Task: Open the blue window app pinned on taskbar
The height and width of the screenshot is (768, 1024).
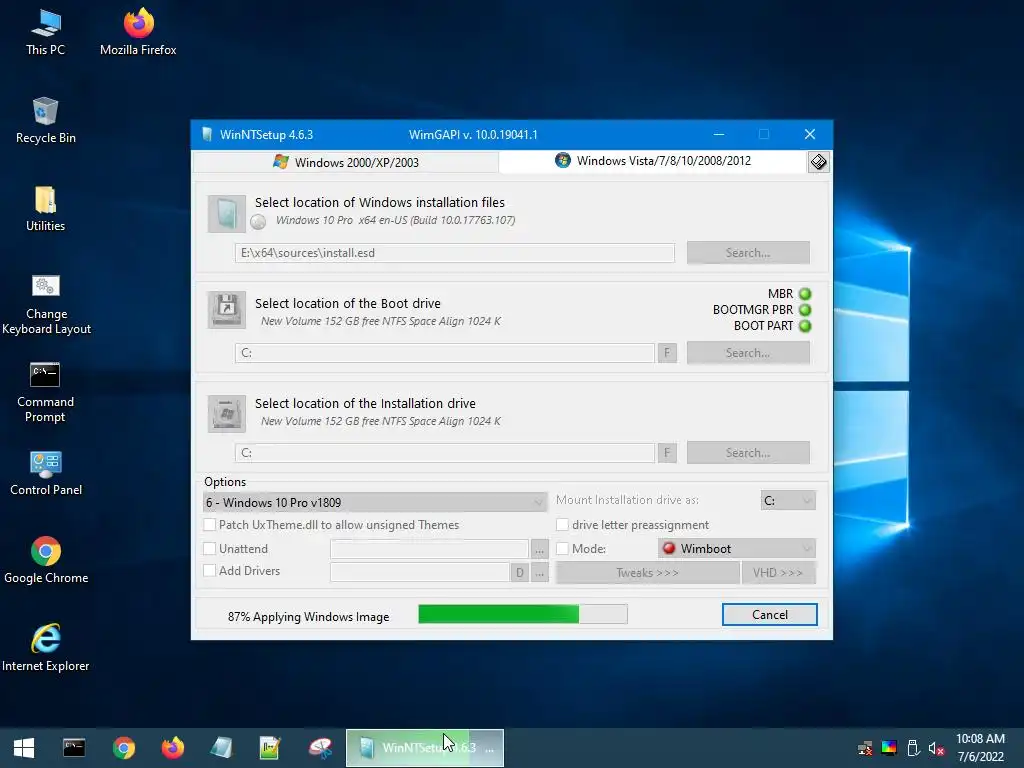Action: (221, 748)
